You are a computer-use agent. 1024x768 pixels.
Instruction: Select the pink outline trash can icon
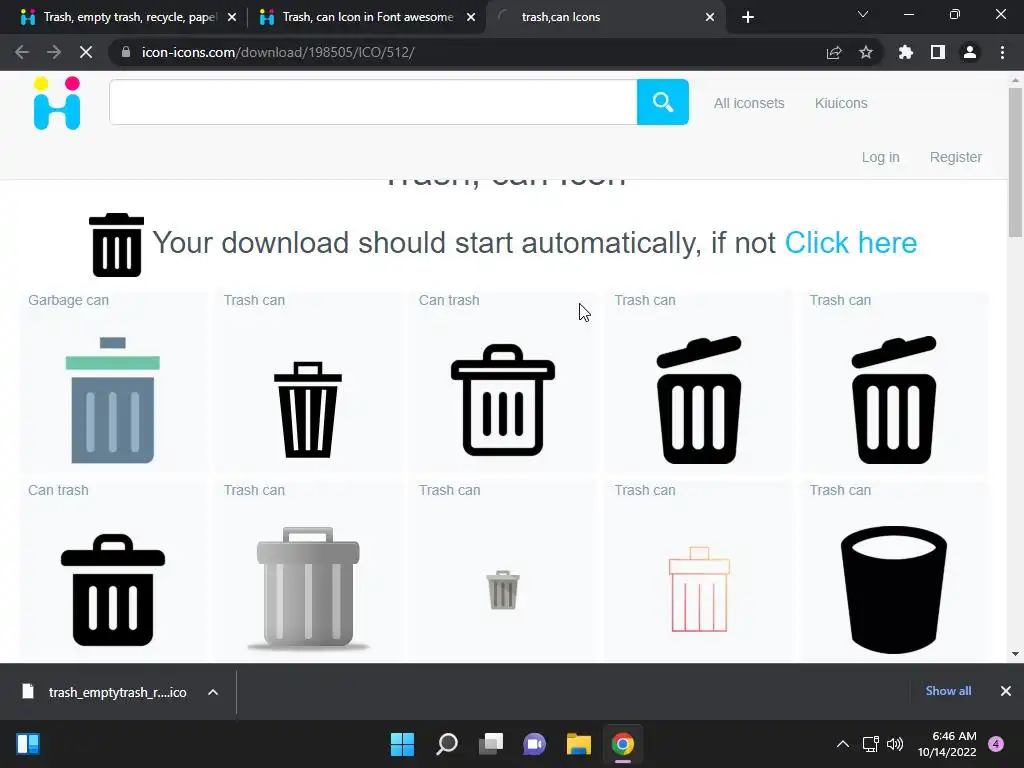pos(699,589)
